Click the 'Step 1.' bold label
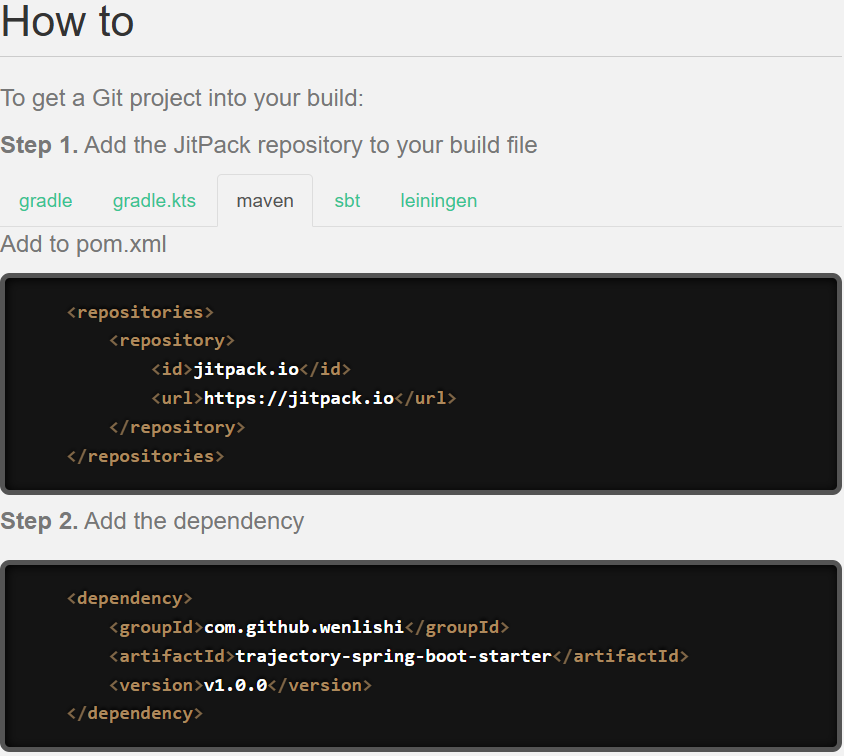 click(39, 145)
